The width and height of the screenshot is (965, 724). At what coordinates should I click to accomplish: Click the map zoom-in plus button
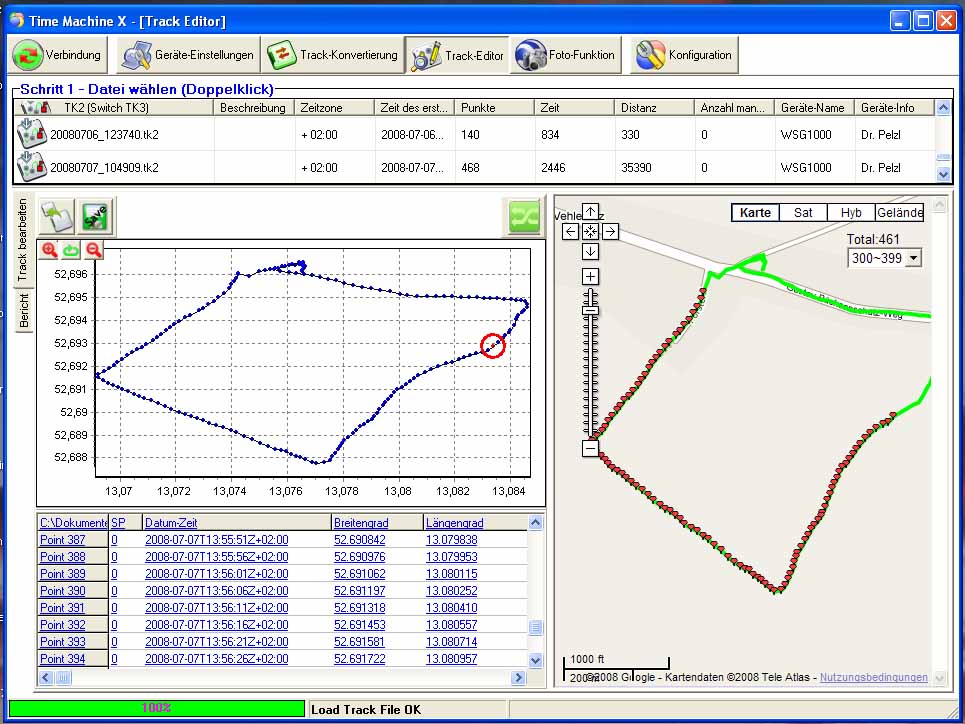[591, 276]
